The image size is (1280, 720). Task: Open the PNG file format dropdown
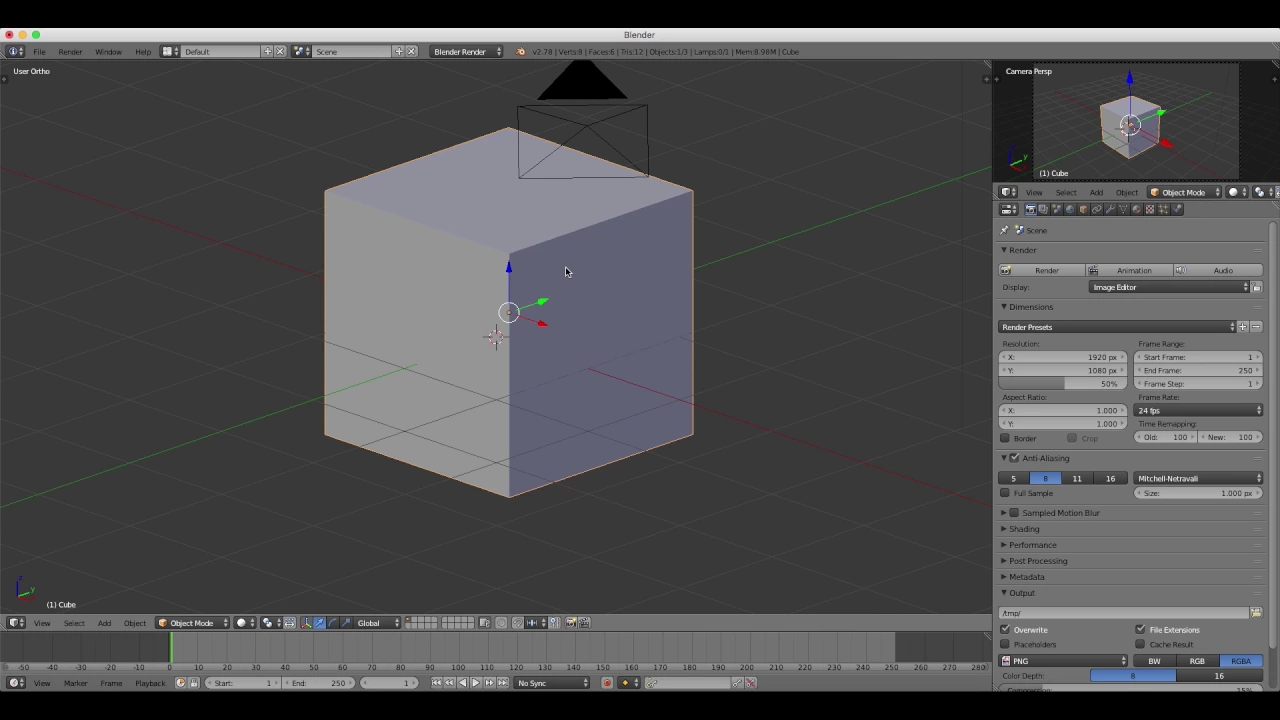pyautogui.click(x=1064, y=661)
